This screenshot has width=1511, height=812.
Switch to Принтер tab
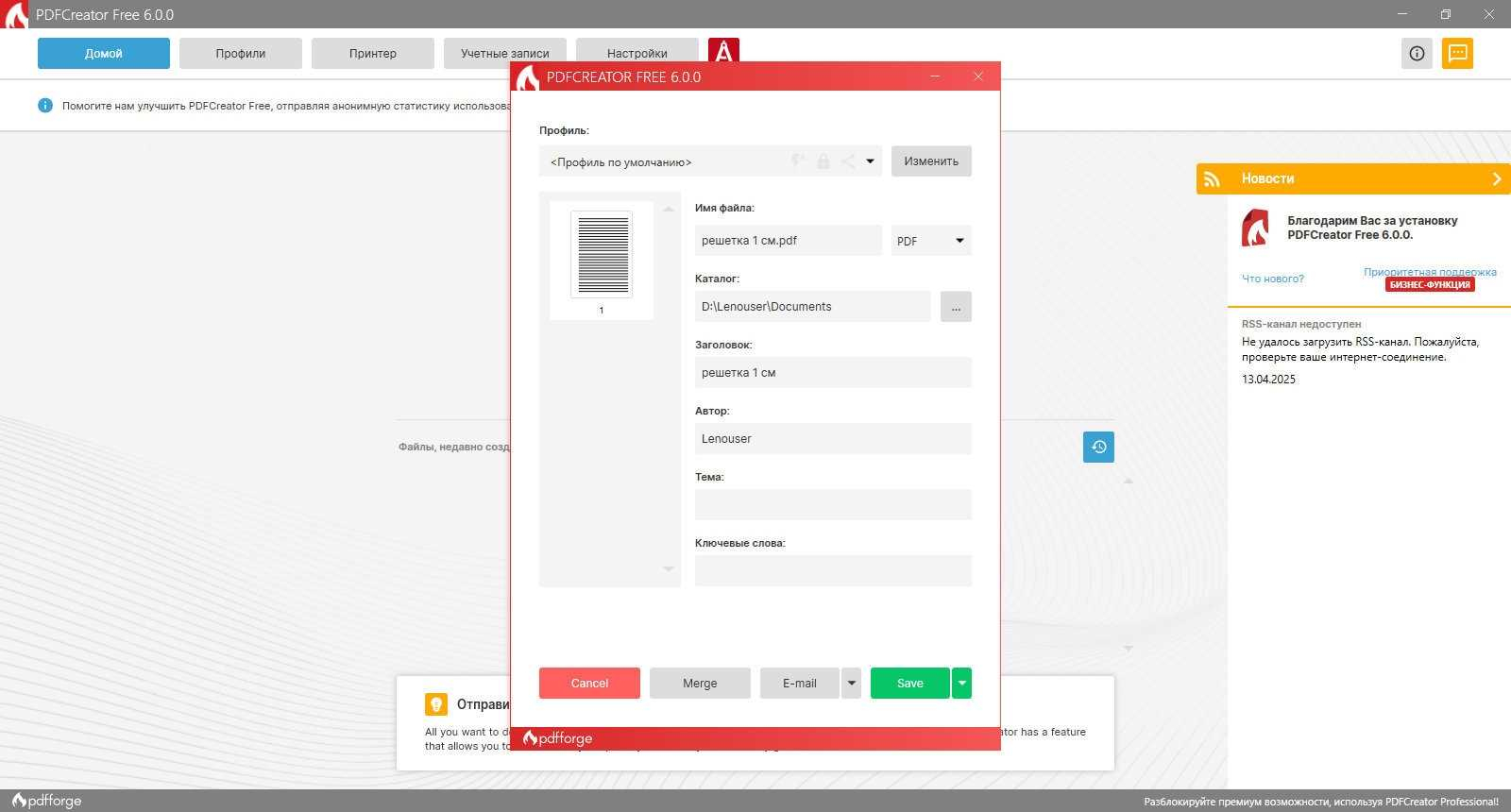pos(373,54)
